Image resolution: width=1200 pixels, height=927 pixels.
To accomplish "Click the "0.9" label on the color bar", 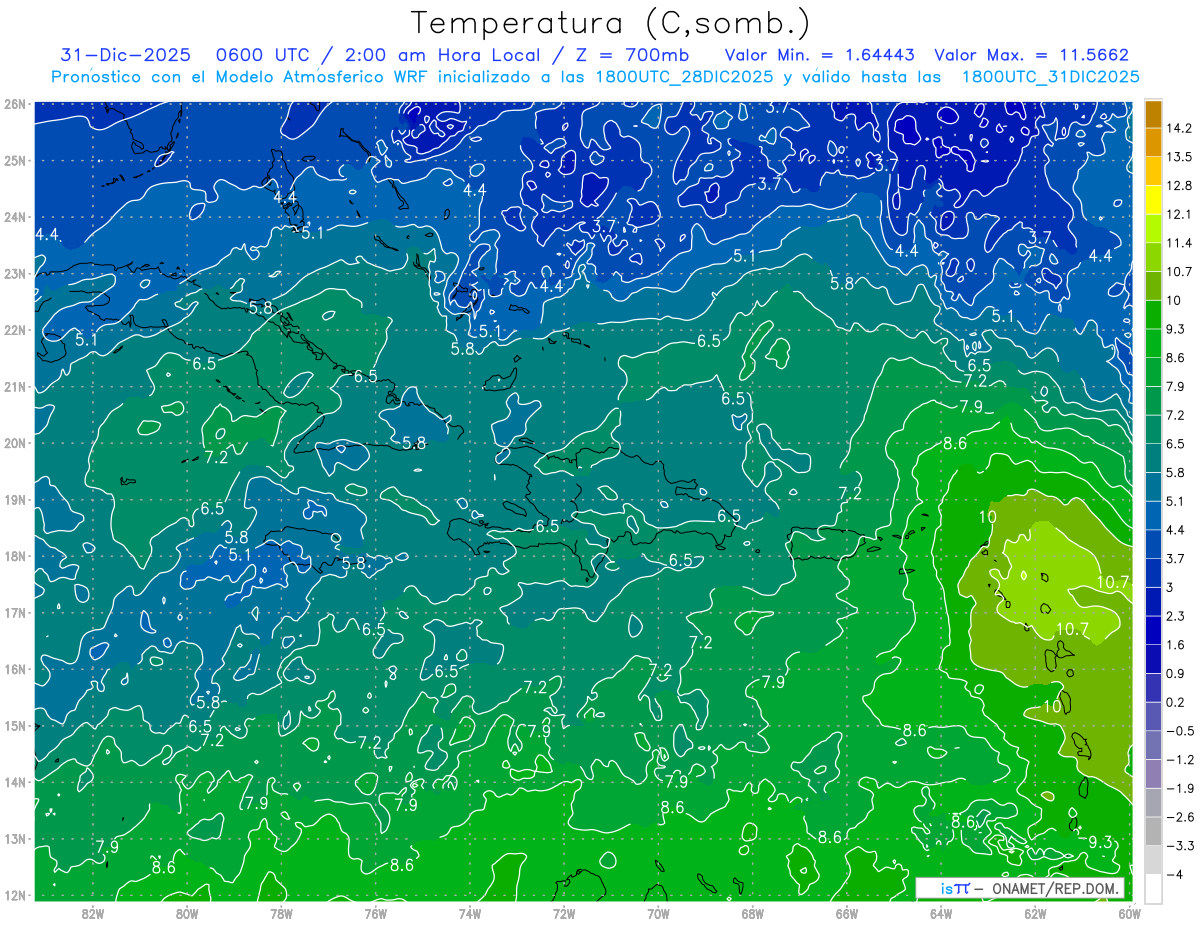I will (x=1175, y=673).
